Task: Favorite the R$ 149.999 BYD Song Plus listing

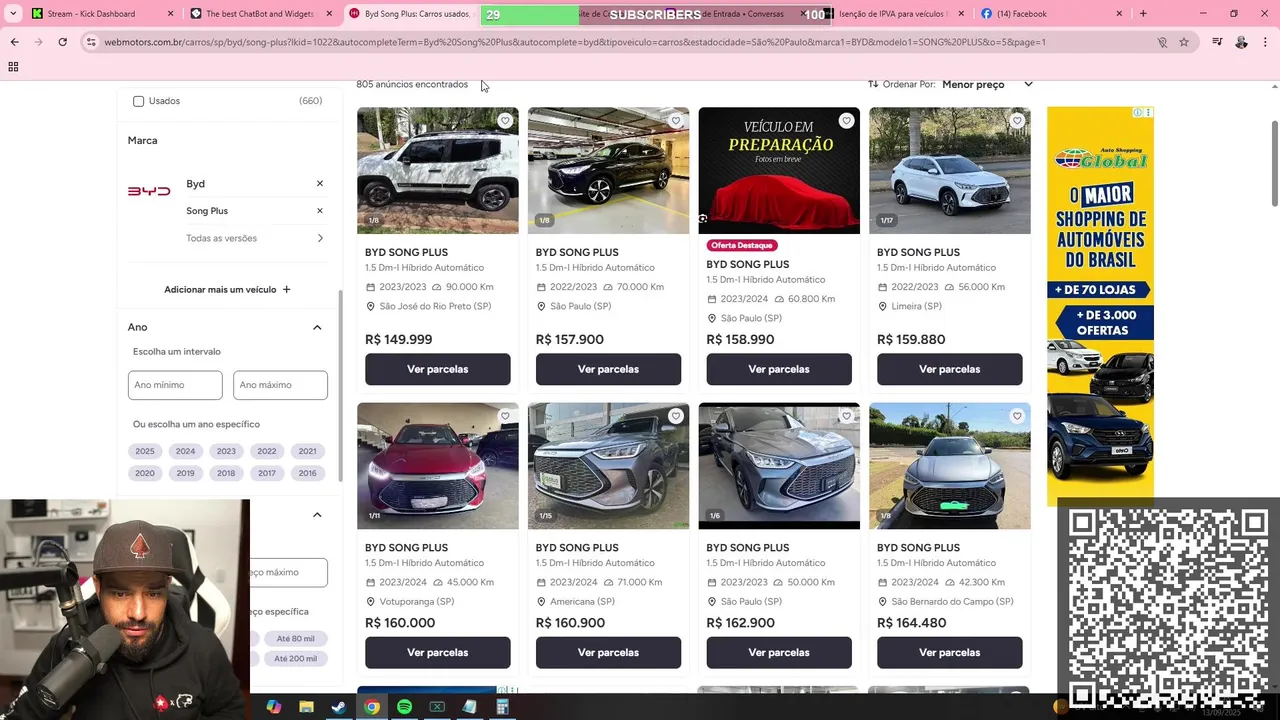Action: [x=505, y=121]
